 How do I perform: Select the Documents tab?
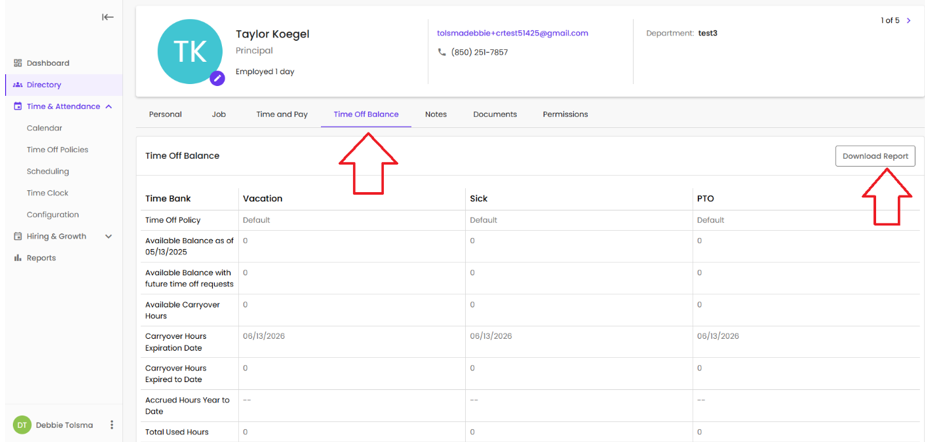(x=494, y=114)
